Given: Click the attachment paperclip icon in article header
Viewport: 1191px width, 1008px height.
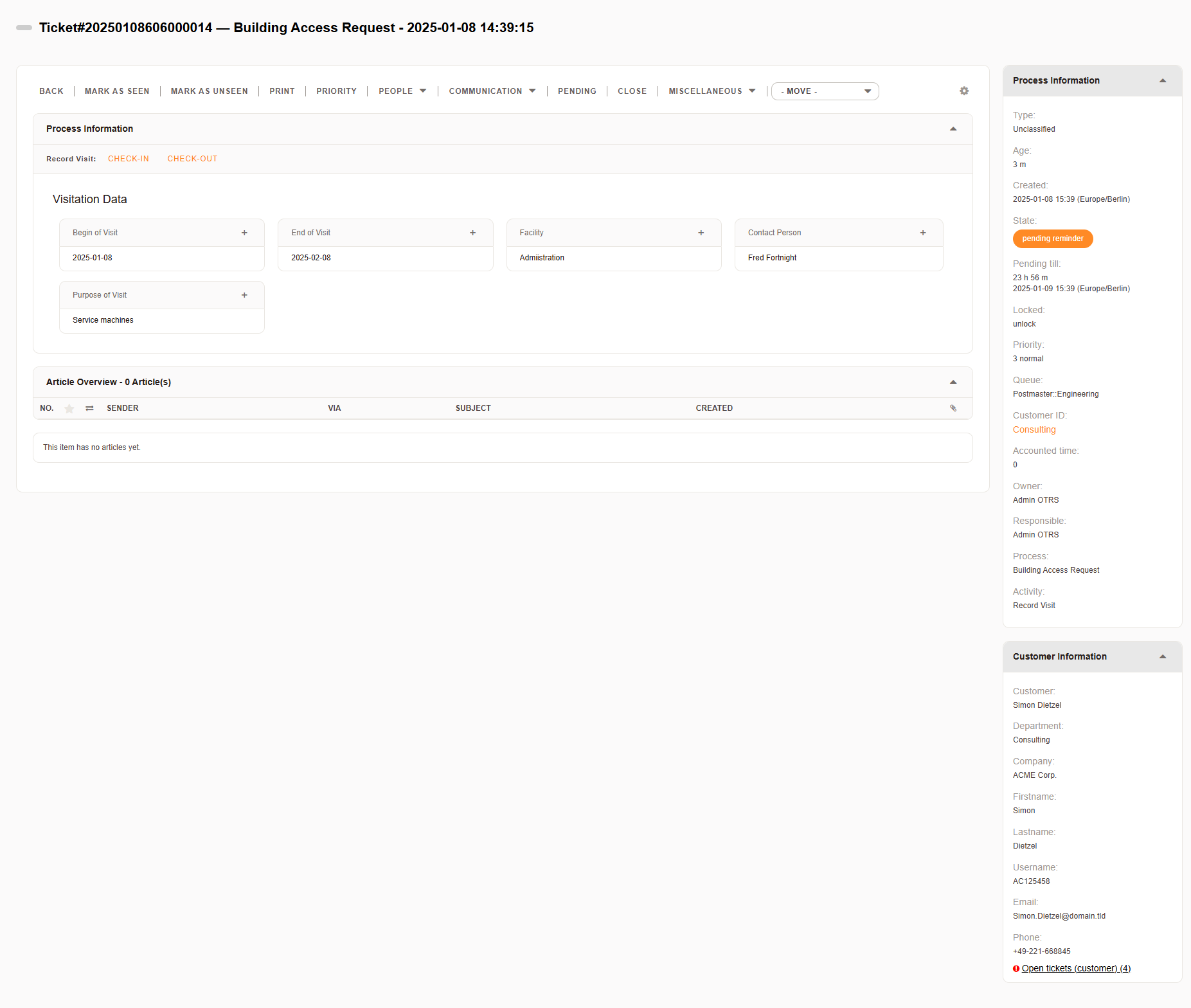Looking at the screenshot, I should pyautogui.click(x=953, y=408).
